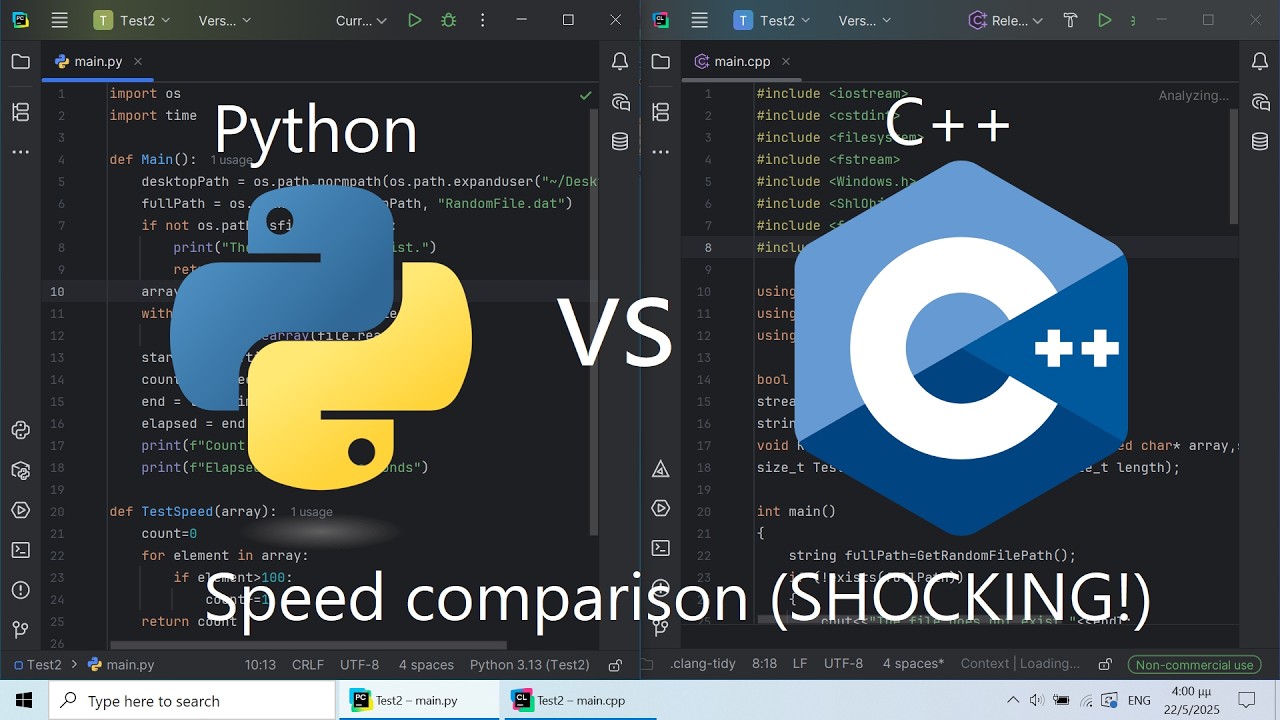The height and width of the screenshot is (720, 1280).
Task: Open the Terminal tool window in CLion
Action: 660,548
